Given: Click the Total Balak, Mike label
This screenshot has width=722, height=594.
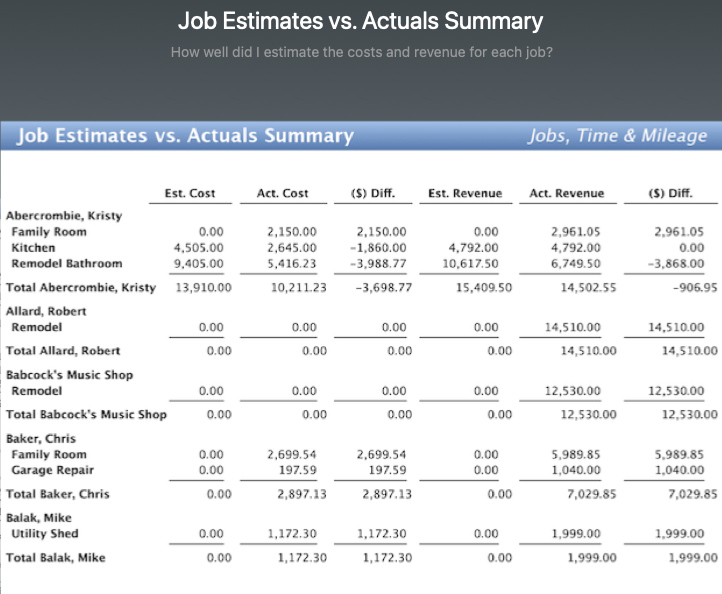Looking at the screenshot, I should (x=56, y=558).
